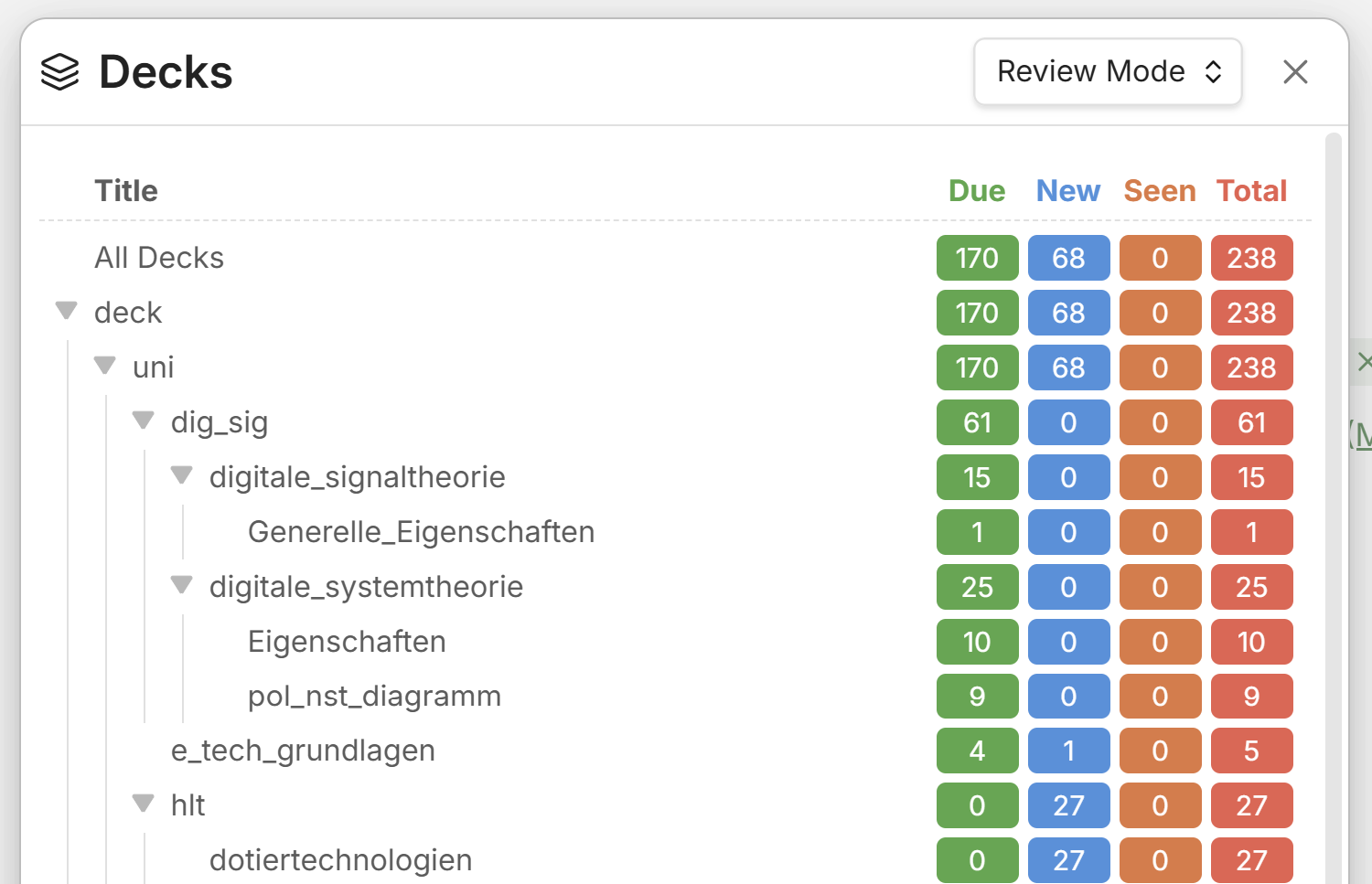Screen dimensions: 1372x884
Task: Click the Due column header
Action: click(977, 191)
